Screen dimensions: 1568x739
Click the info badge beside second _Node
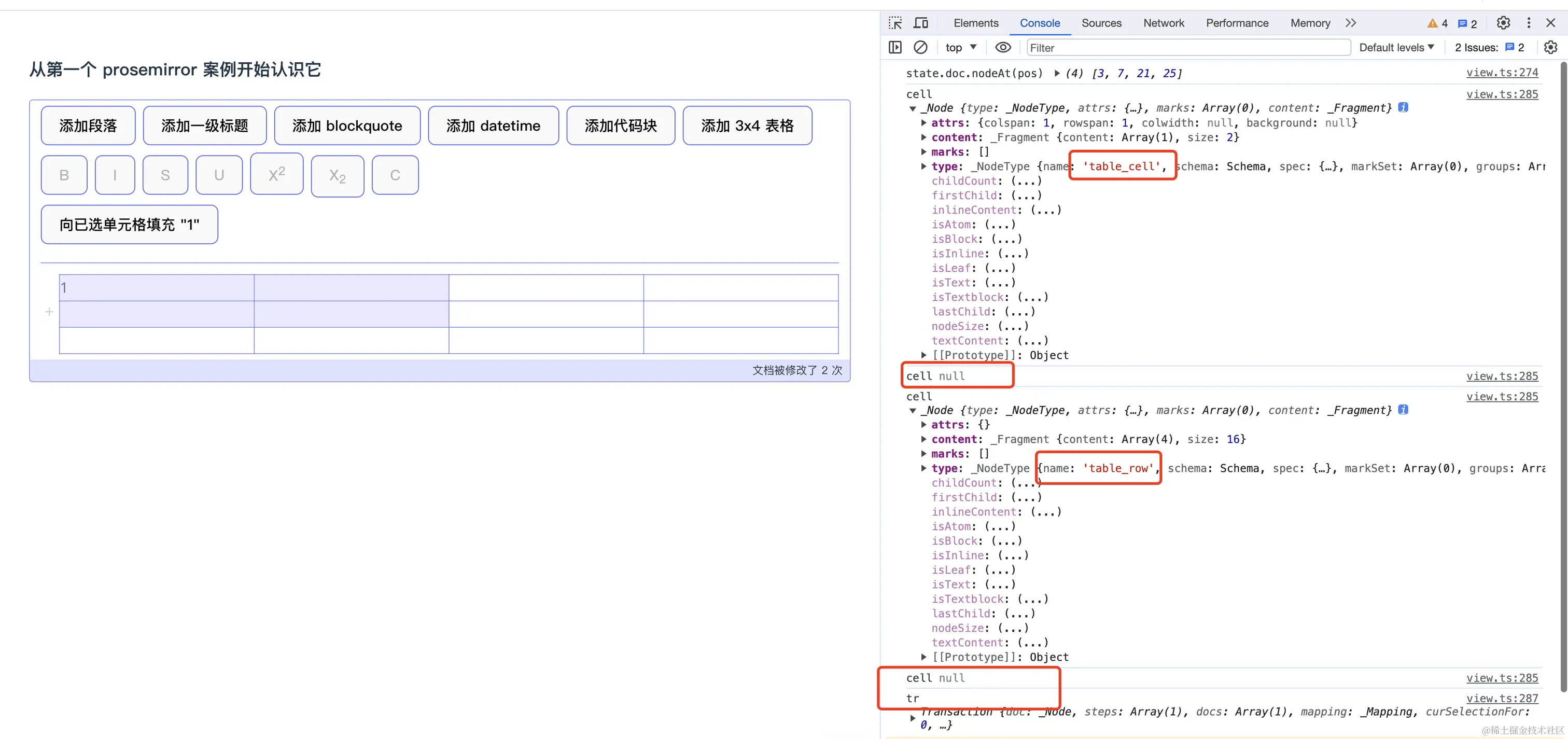(1403, 410)
